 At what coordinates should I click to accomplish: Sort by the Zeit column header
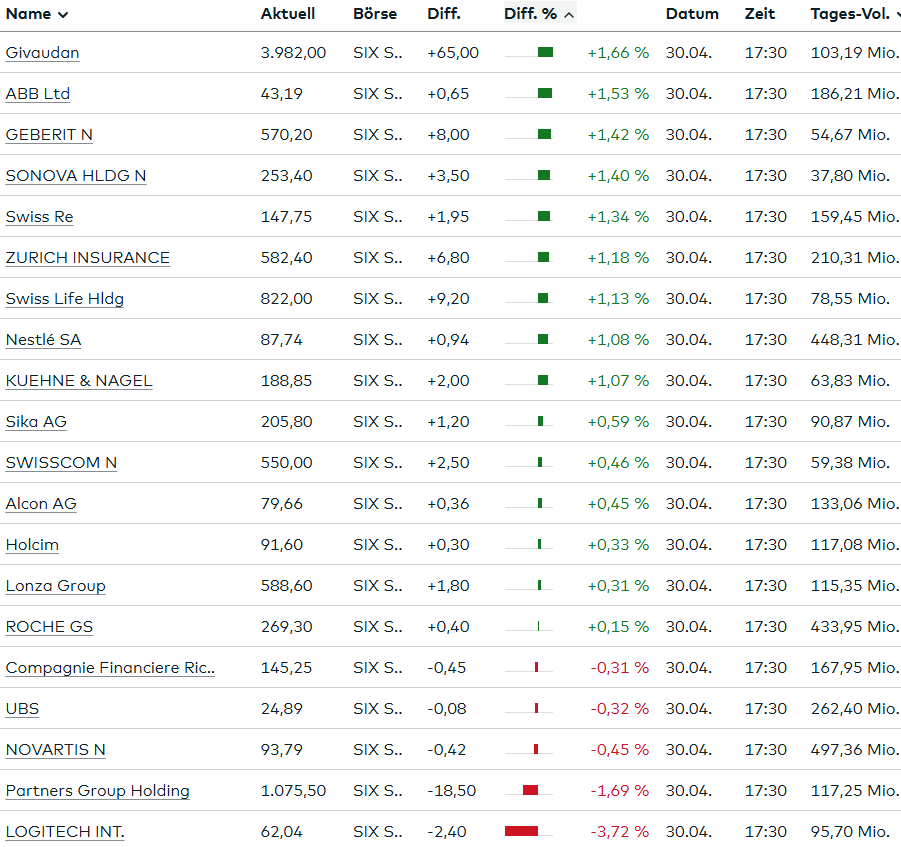(760, 14)
